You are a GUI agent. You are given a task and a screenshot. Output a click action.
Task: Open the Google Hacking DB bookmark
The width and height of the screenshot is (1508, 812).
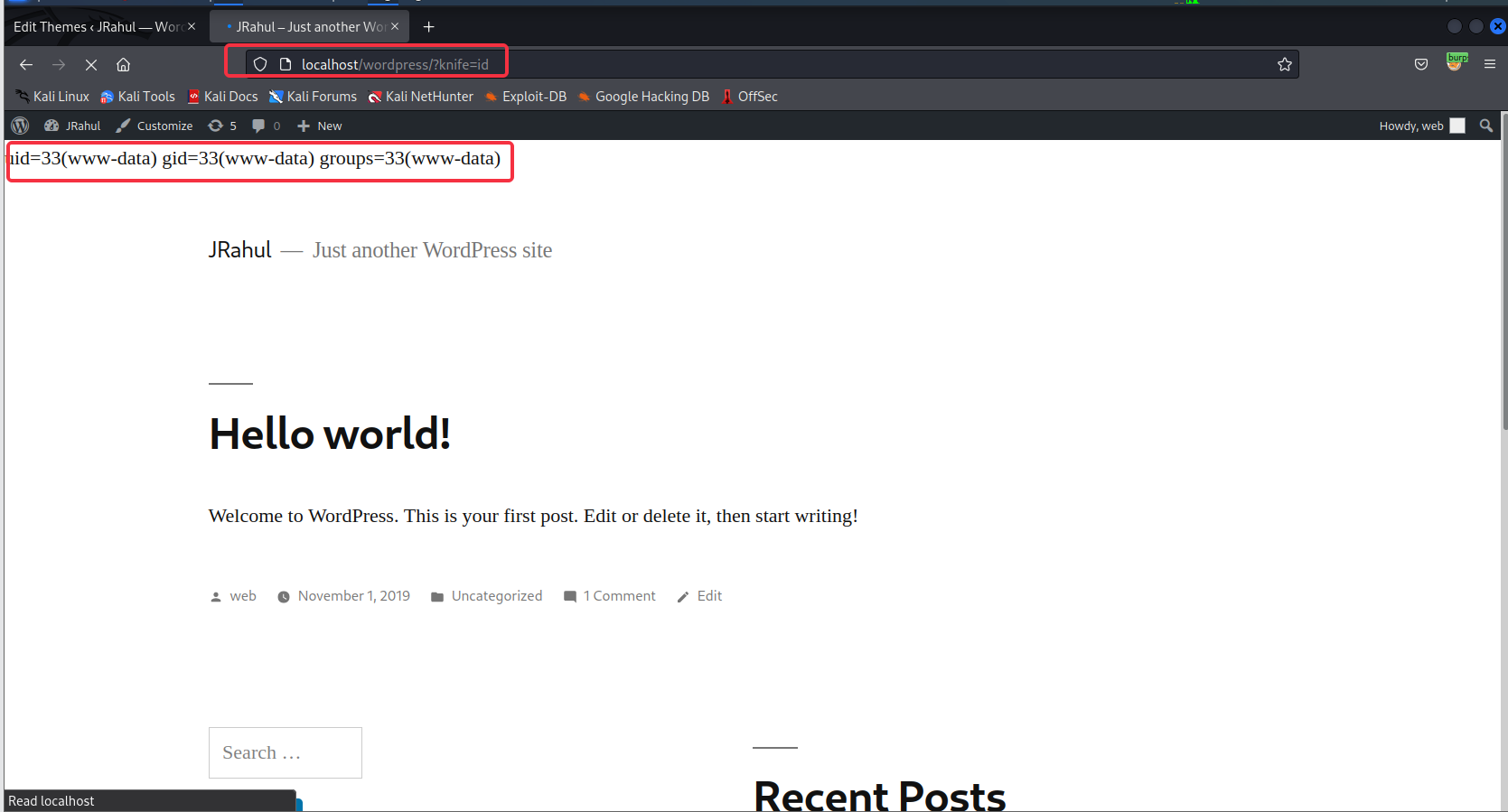point(643,97)
